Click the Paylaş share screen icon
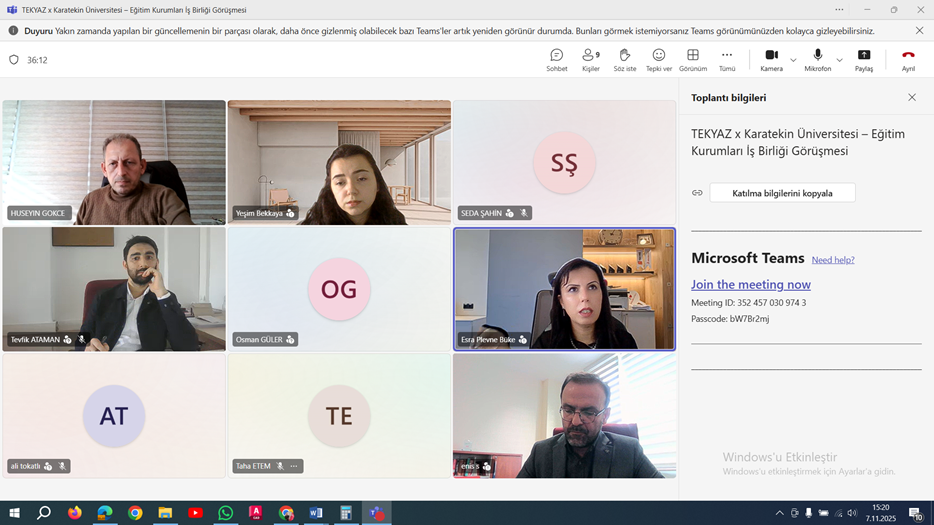Image resolution: width=934 pixels, height=525 pixels. click(863, 59)
